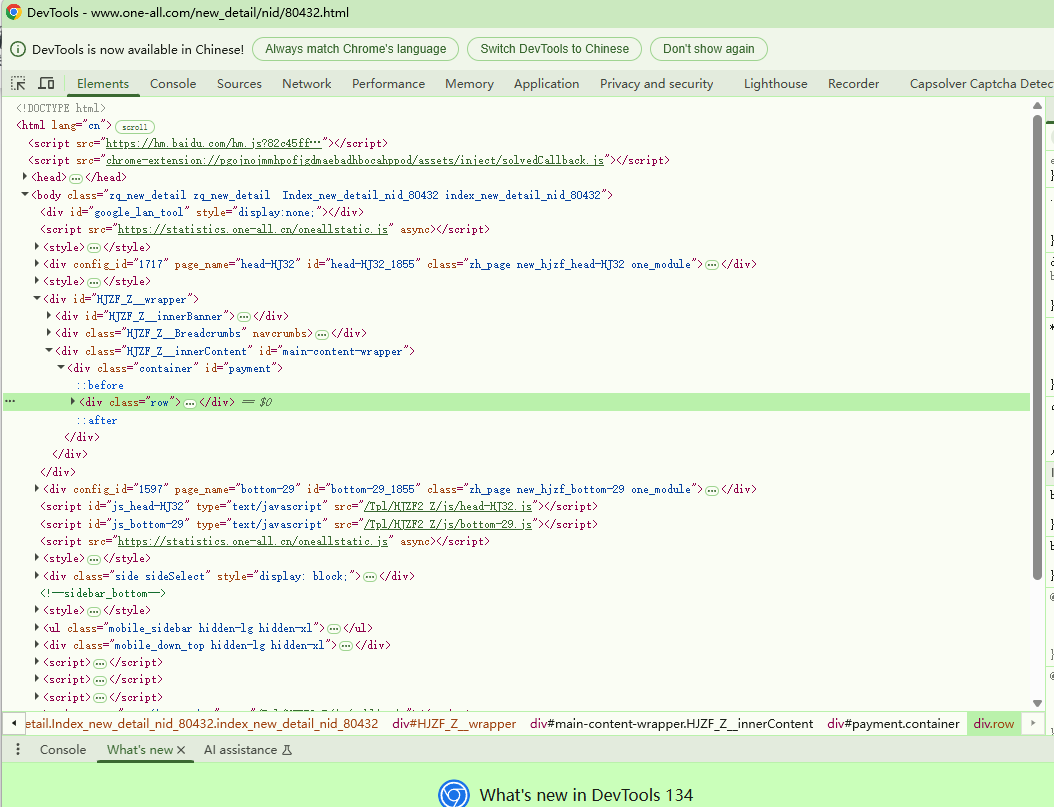The width and height of the screenshot is (1054, 807).
Task: Activate the inspect element picker icon
Action: [x=18, y=84]
